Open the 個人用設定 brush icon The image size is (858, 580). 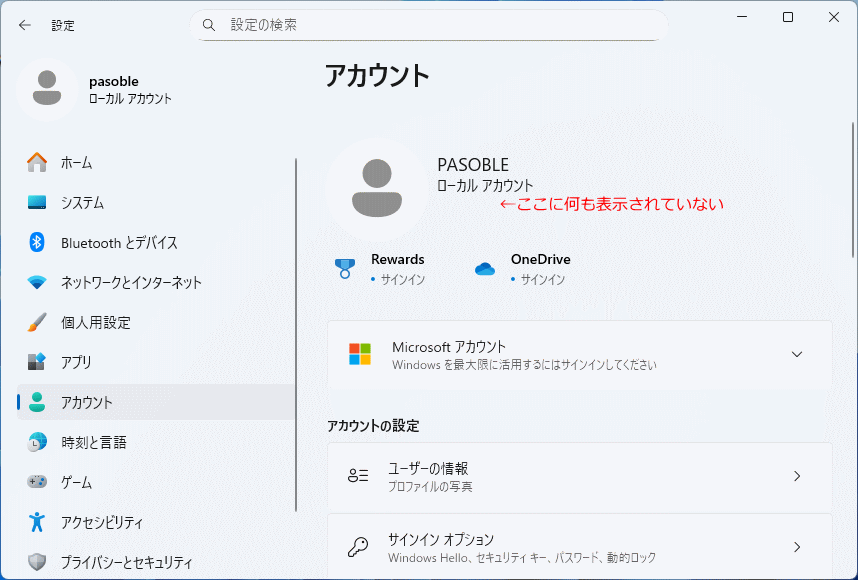click(37, 322)
